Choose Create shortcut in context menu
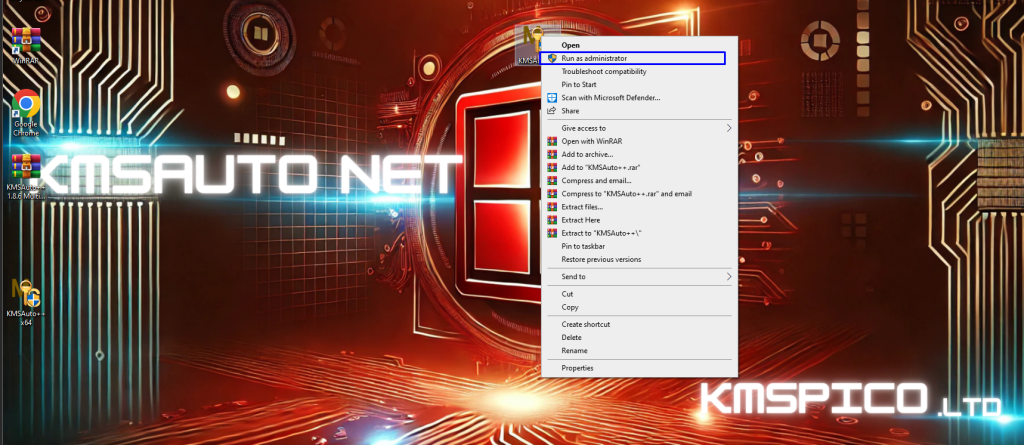This screenshot has width=1024, height=445. (585, 324)
